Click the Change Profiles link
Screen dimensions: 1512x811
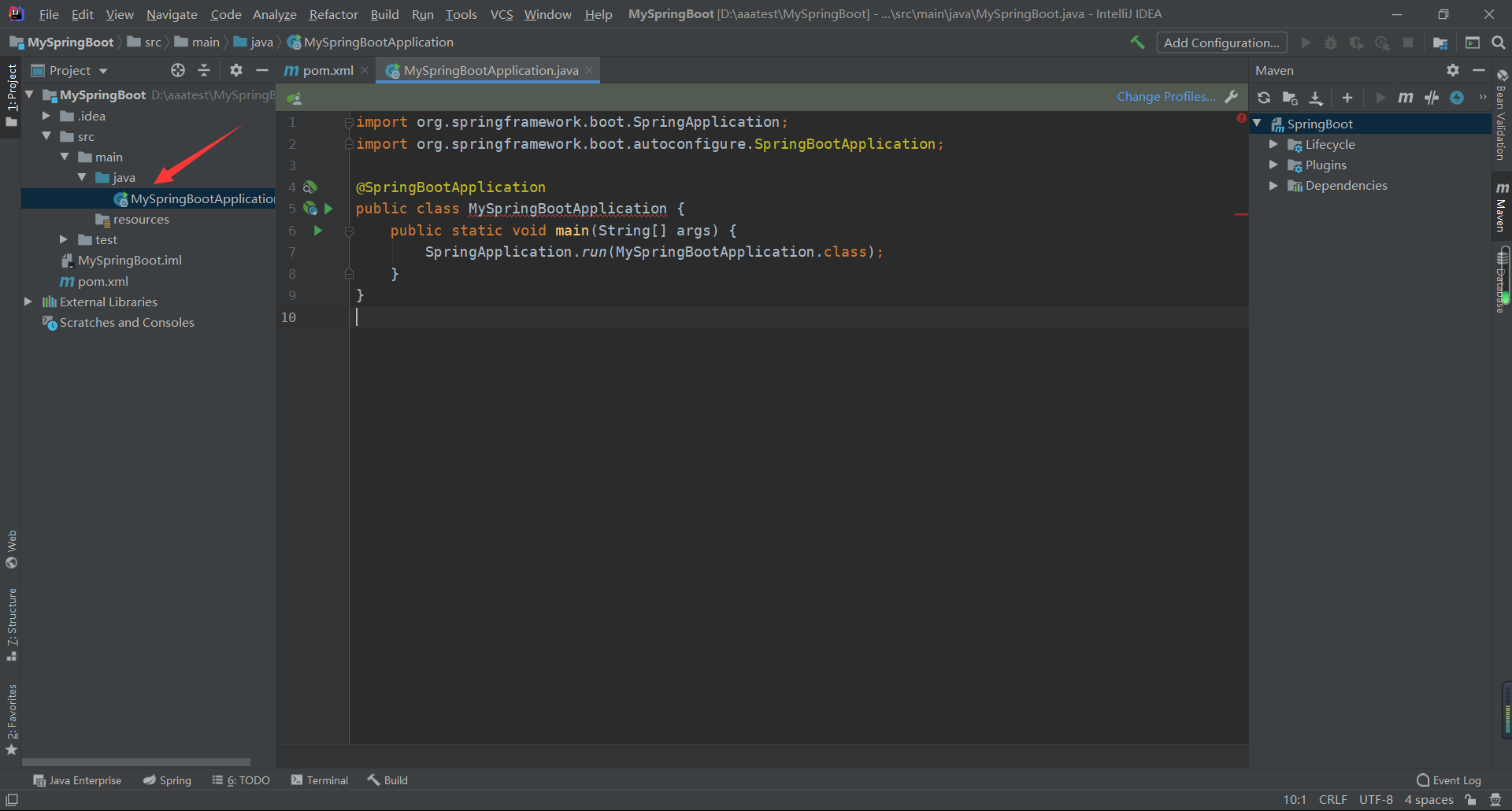1165,96
